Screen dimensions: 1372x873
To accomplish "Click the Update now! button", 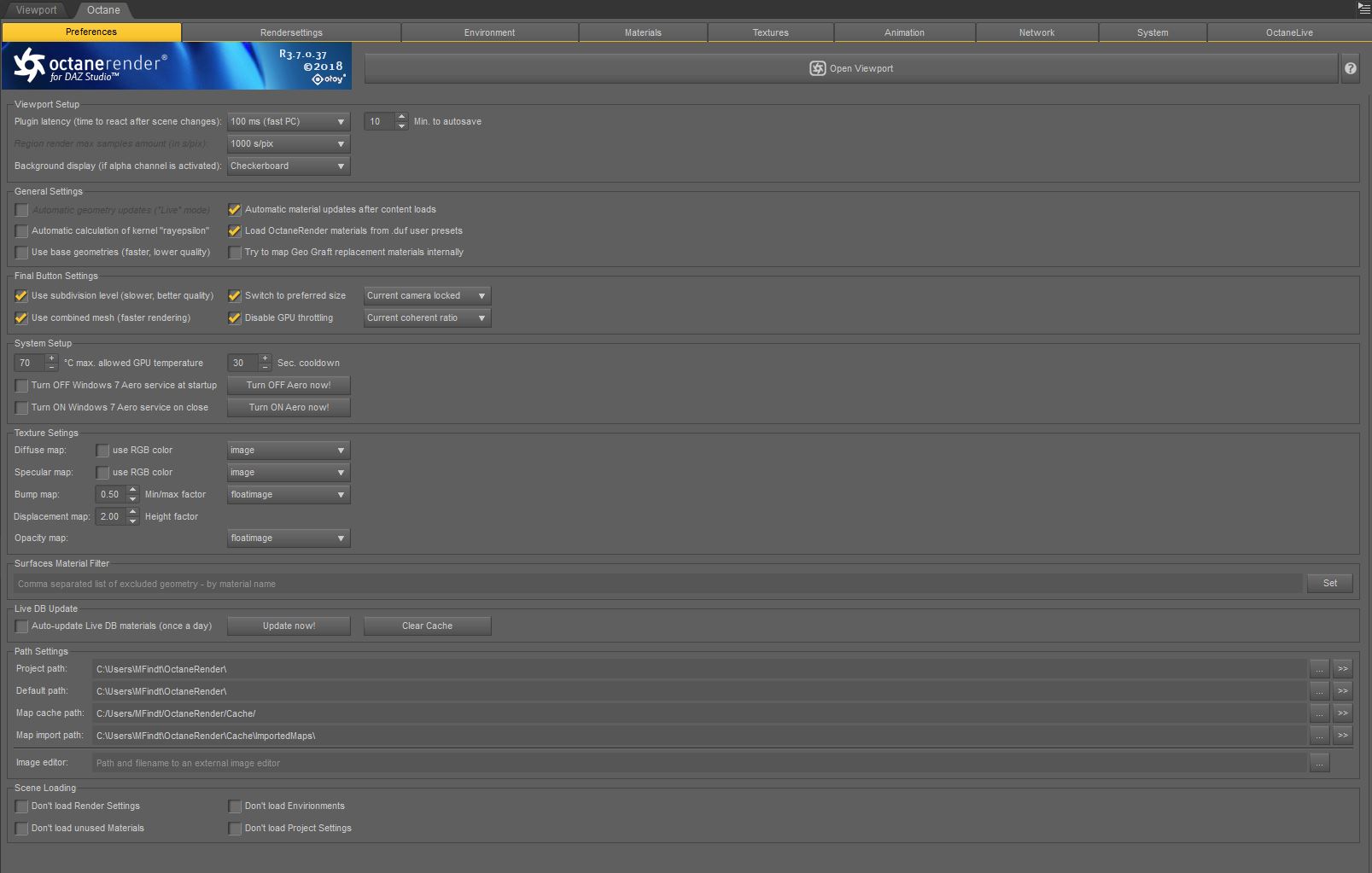I will point(289,626).
